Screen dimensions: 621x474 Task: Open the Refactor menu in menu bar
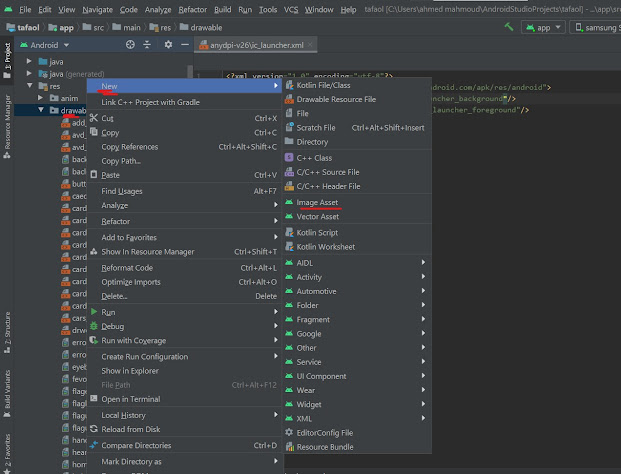(x=193, y=9)
